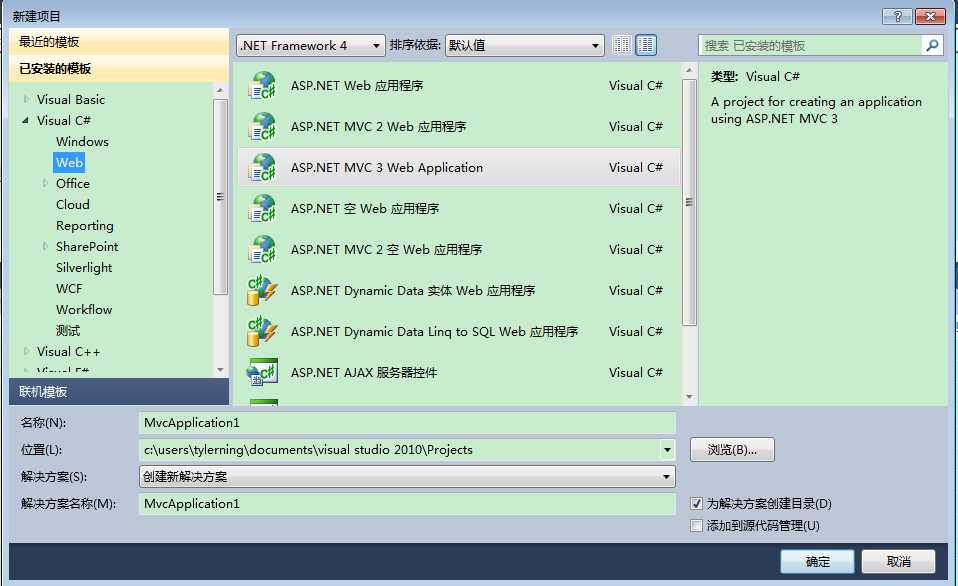Click the 搜索 已安装的模板 search box
This screenshot has height=586, width=958.
810,45
